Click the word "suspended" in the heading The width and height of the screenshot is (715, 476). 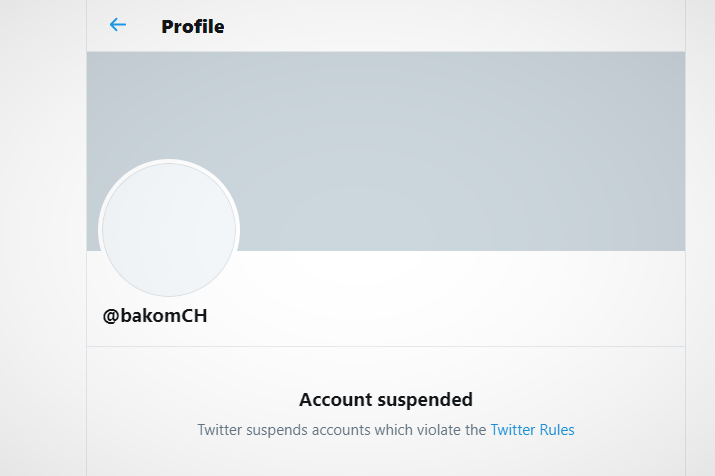422,400
